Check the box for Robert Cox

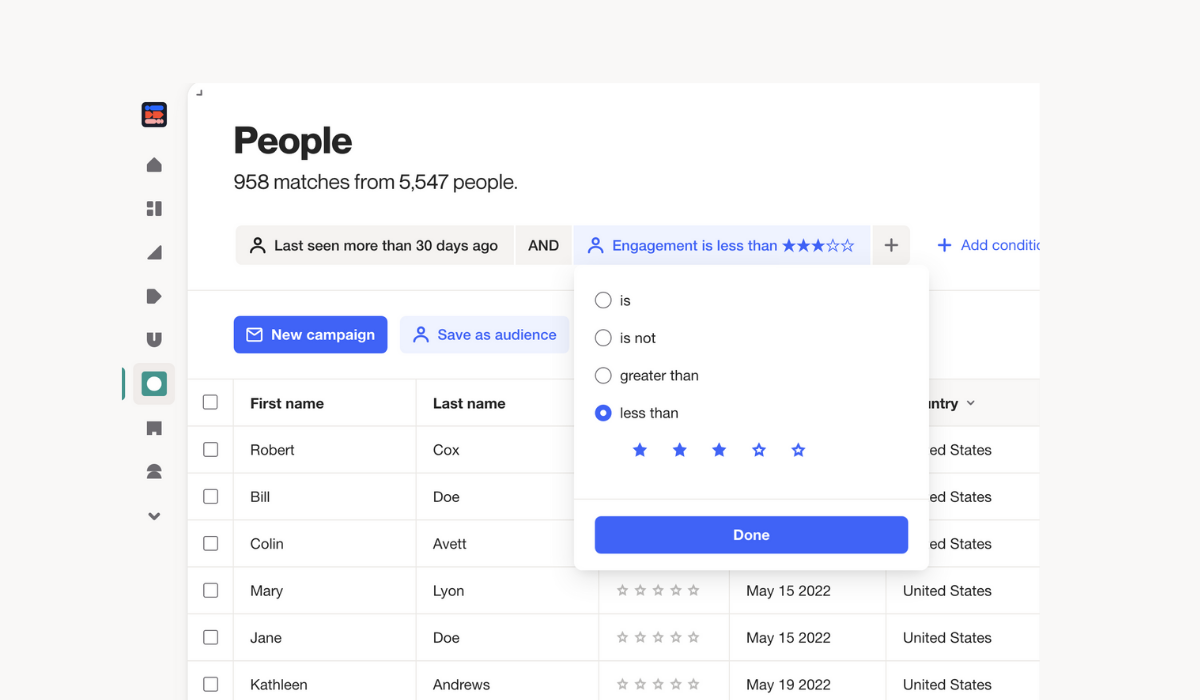pyautogui.click(x=210, y=450)
